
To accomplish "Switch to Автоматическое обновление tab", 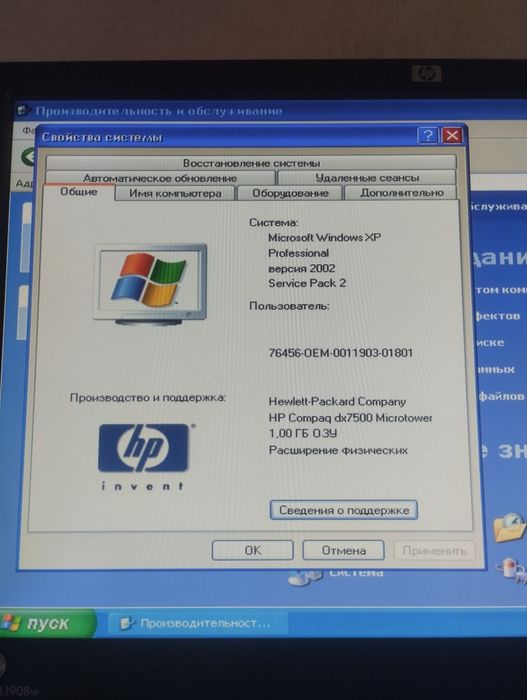I will point(160,178).
